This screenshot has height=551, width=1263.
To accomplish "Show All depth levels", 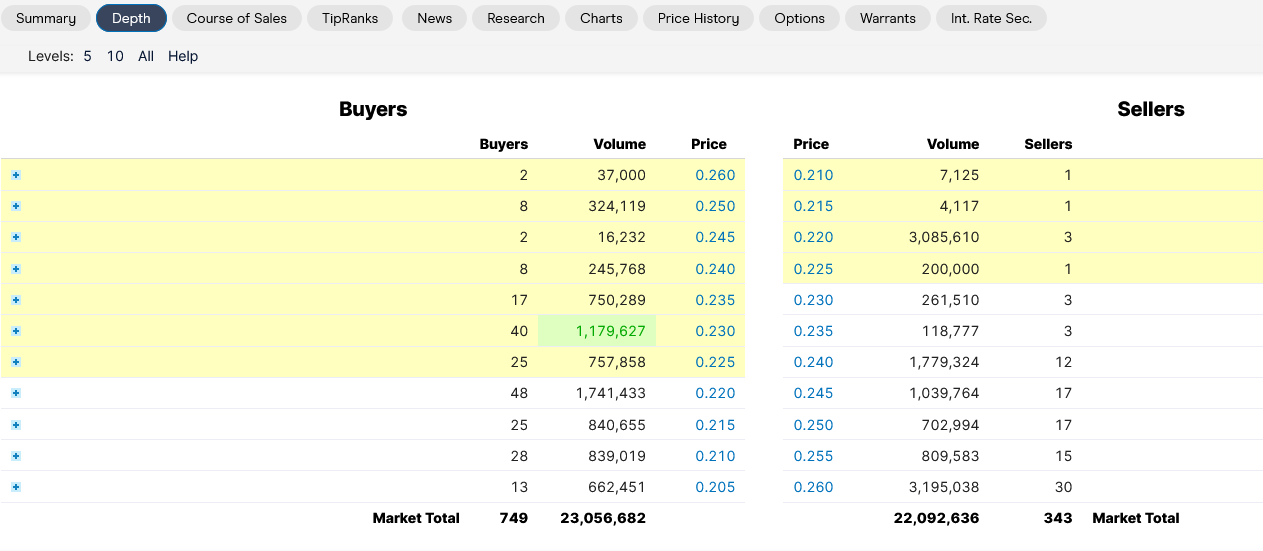I will tap(146, 56).
